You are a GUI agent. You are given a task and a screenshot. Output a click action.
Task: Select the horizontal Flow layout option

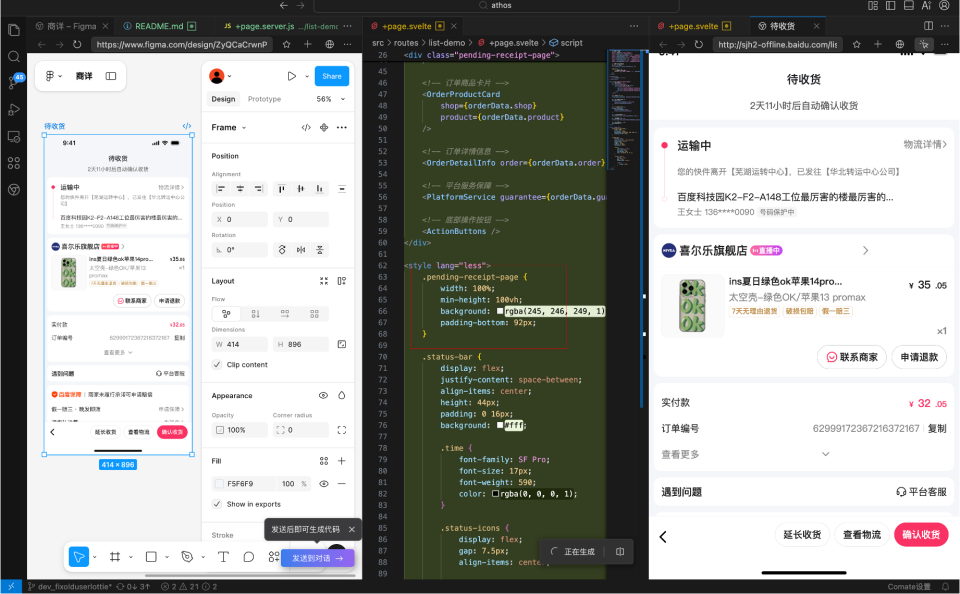coord(285,314)
